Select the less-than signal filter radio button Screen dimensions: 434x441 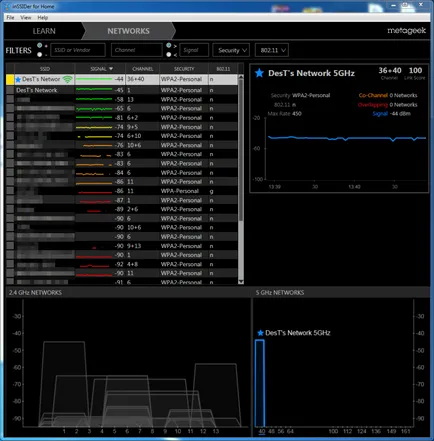click(x=169, y=54)
